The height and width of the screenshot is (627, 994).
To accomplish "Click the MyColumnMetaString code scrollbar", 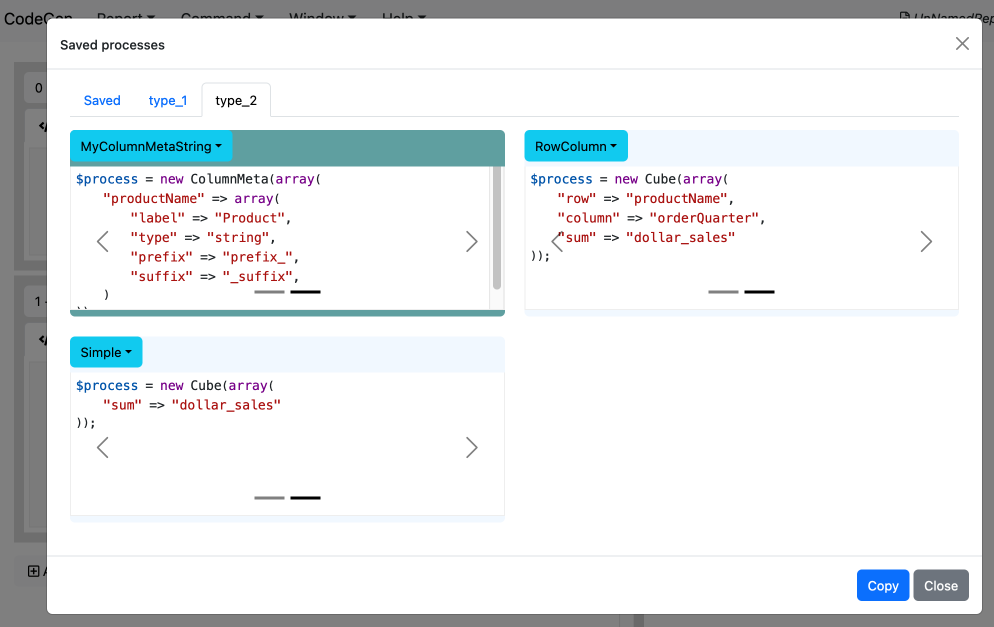I will click(x=497, y=228).
